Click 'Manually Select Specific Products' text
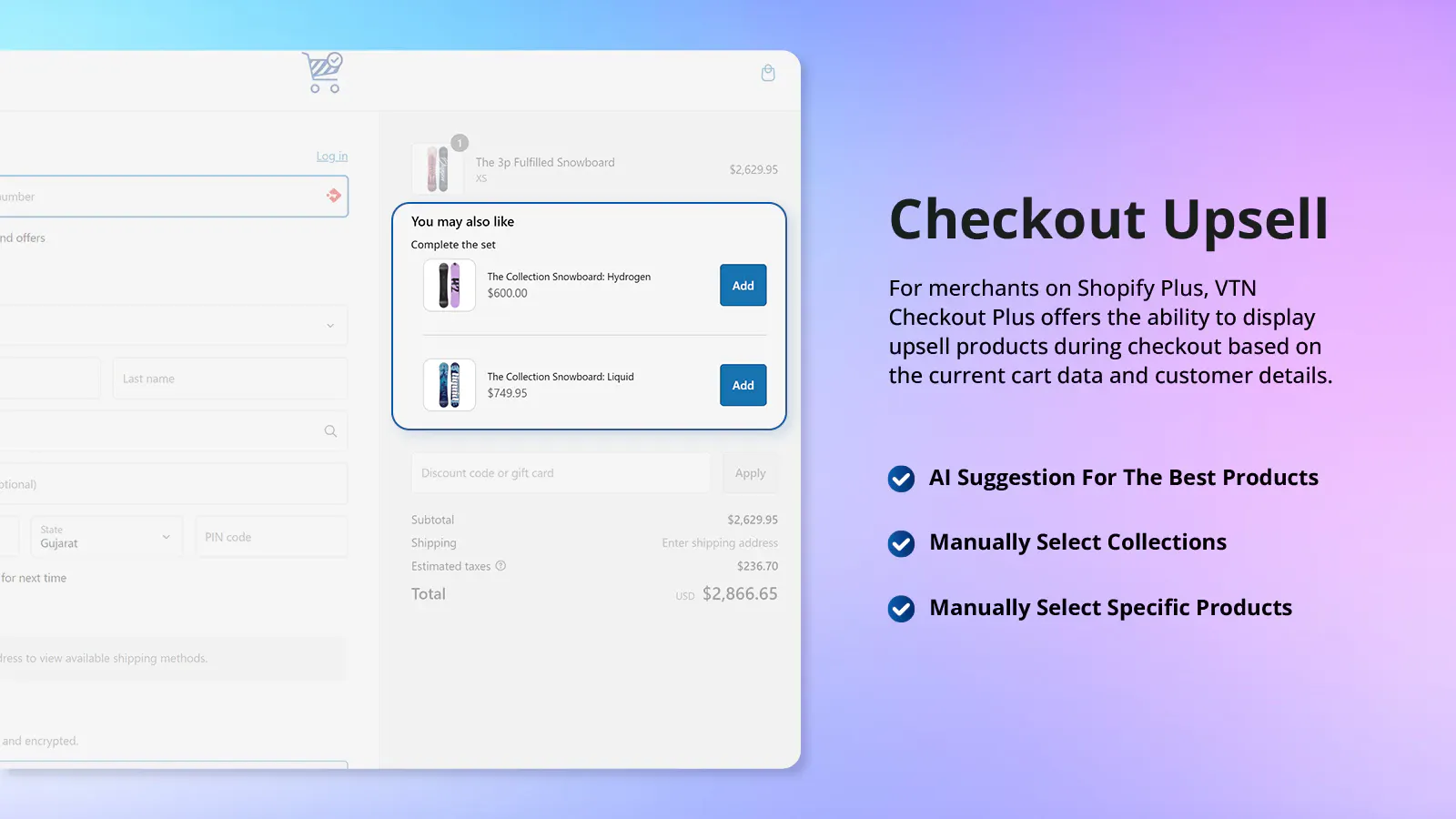 (x=1111, y=608)
